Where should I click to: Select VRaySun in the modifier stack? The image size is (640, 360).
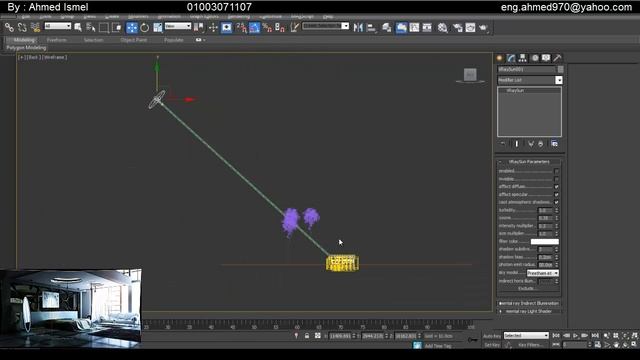point(515,90)
